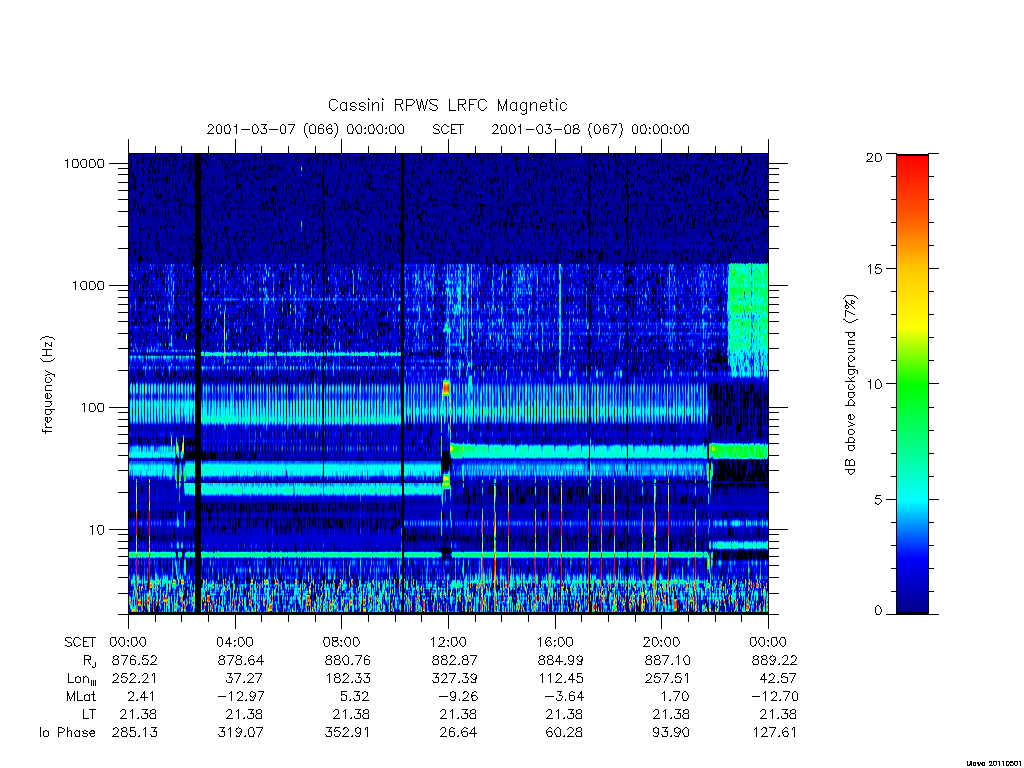Click the 882.87 radial distance value

pos(455,660)
